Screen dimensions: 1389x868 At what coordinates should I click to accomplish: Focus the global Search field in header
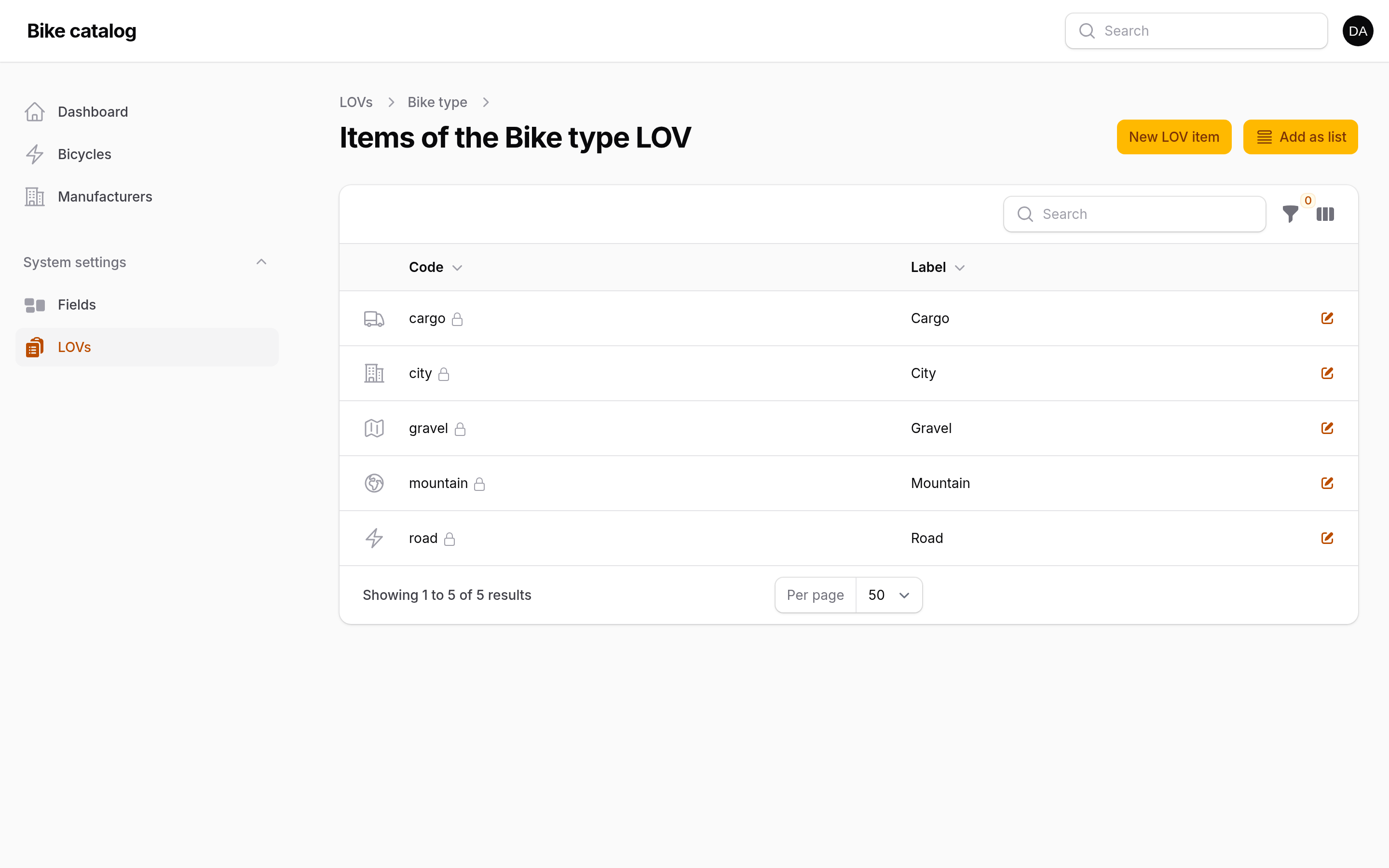tap(1196, 31)
